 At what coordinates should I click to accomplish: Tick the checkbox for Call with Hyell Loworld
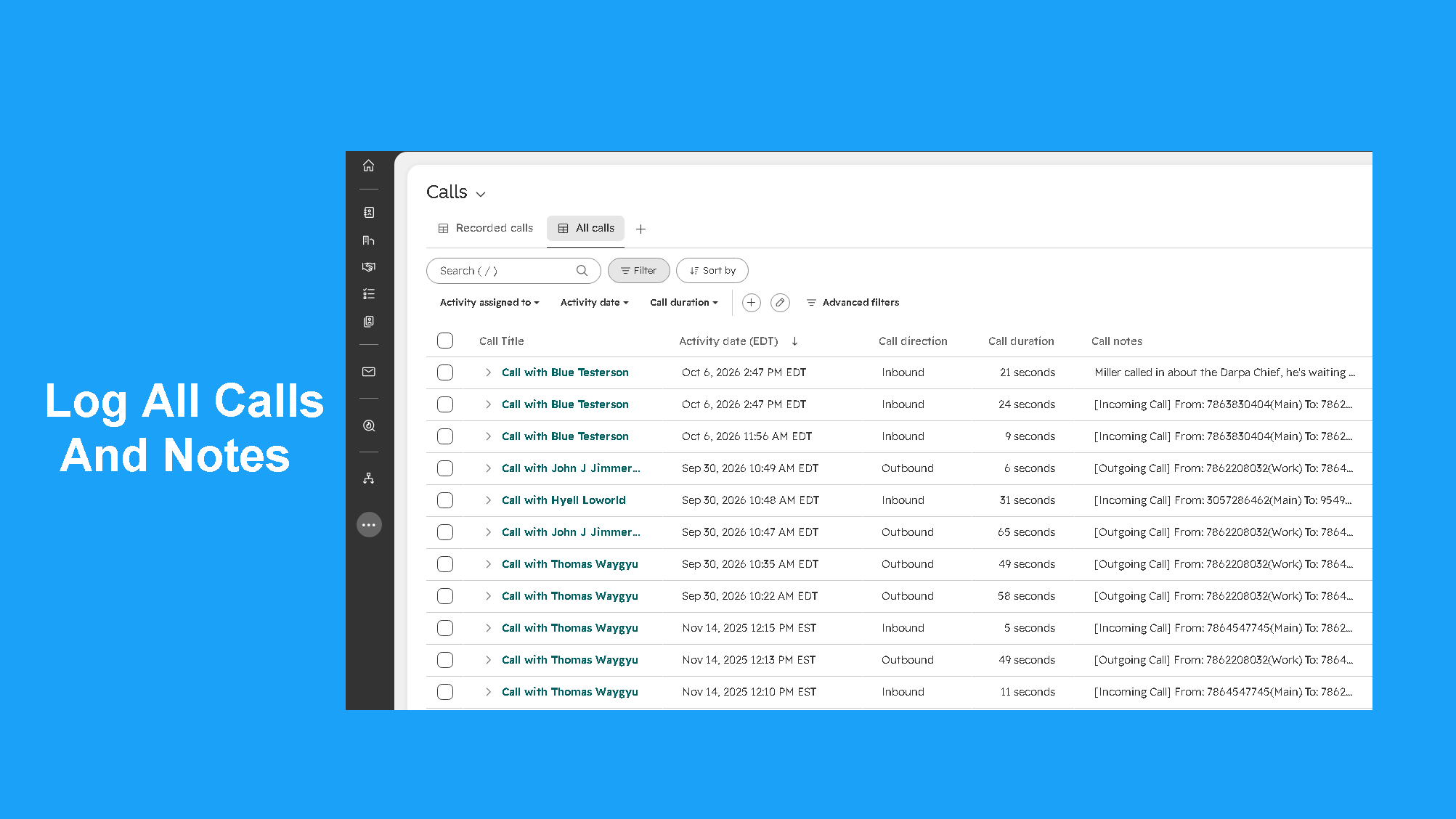445,500
